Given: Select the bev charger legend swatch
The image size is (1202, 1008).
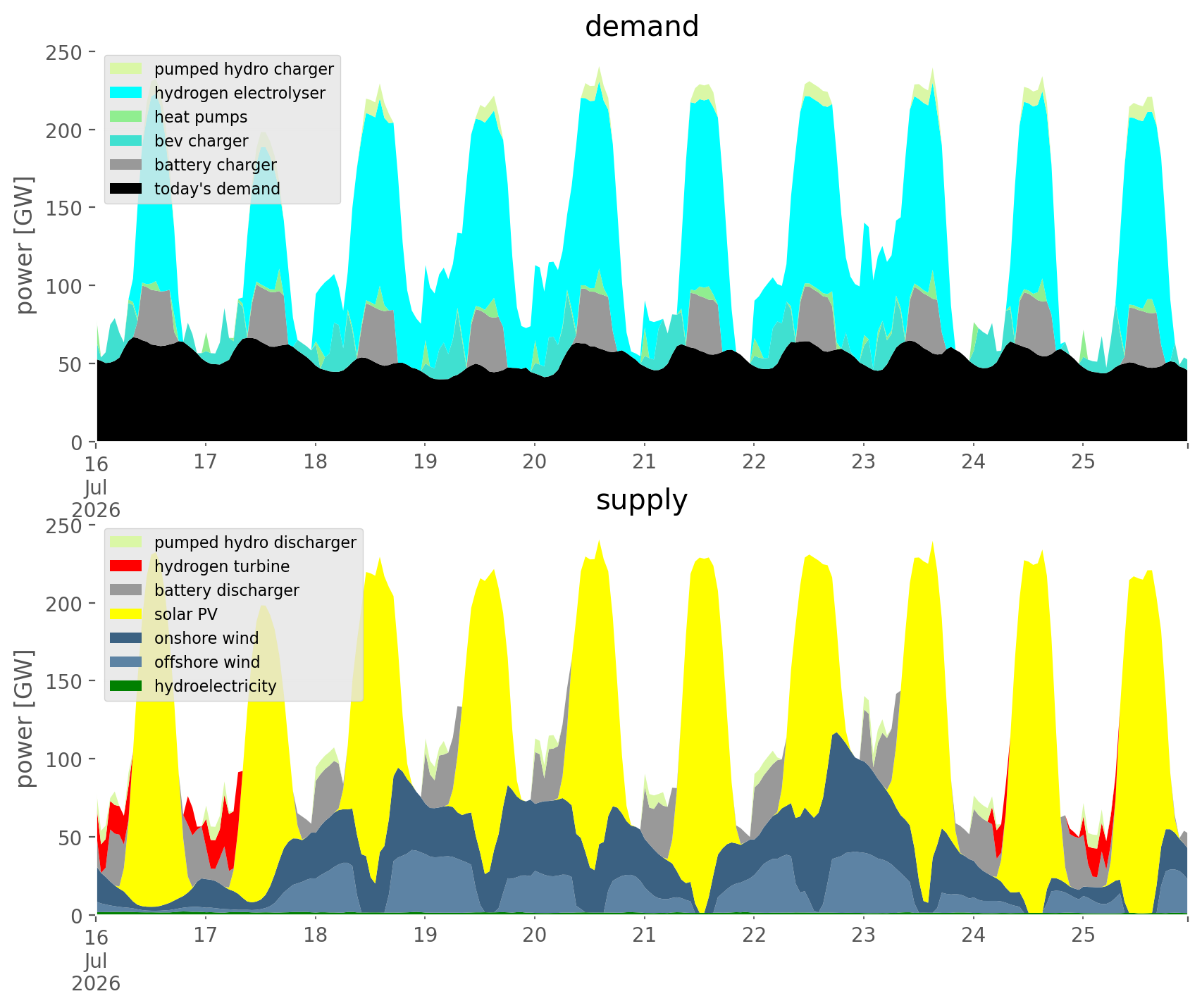Looking at the screenshot, I should (x=126, y=141).
